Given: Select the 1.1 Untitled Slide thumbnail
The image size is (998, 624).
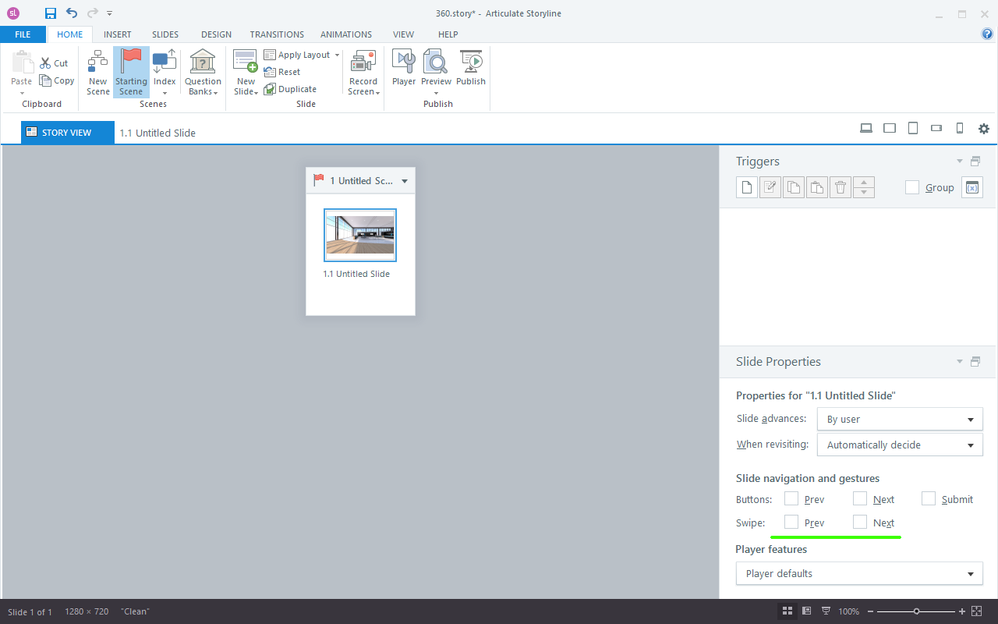Looking at the screenshot, I should (x=360, y=235).
